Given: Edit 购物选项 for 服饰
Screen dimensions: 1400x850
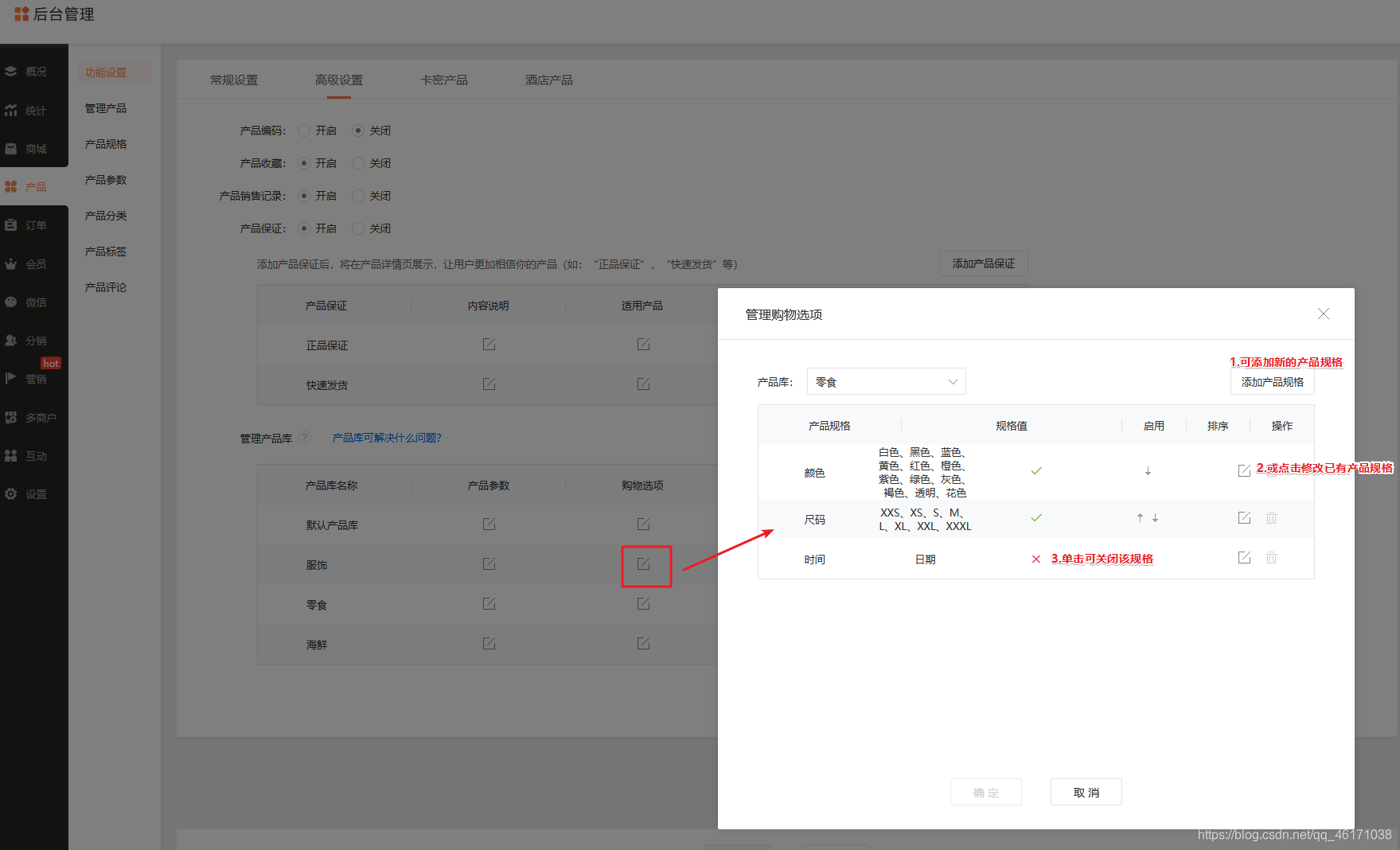Looking at the screenshot, I should [643, 564].
